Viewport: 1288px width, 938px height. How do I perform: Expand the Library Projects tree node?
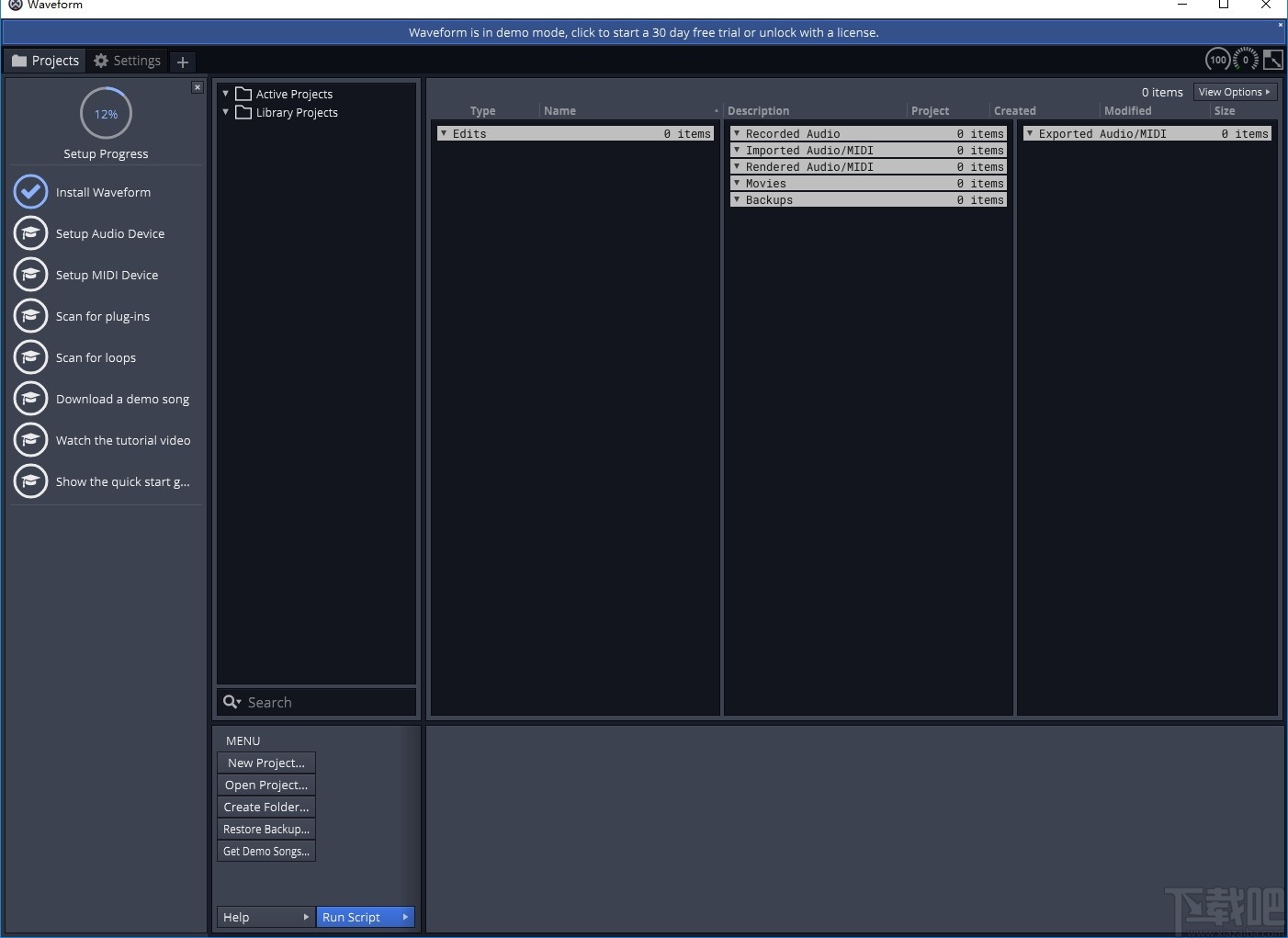(x=226, y=112)
